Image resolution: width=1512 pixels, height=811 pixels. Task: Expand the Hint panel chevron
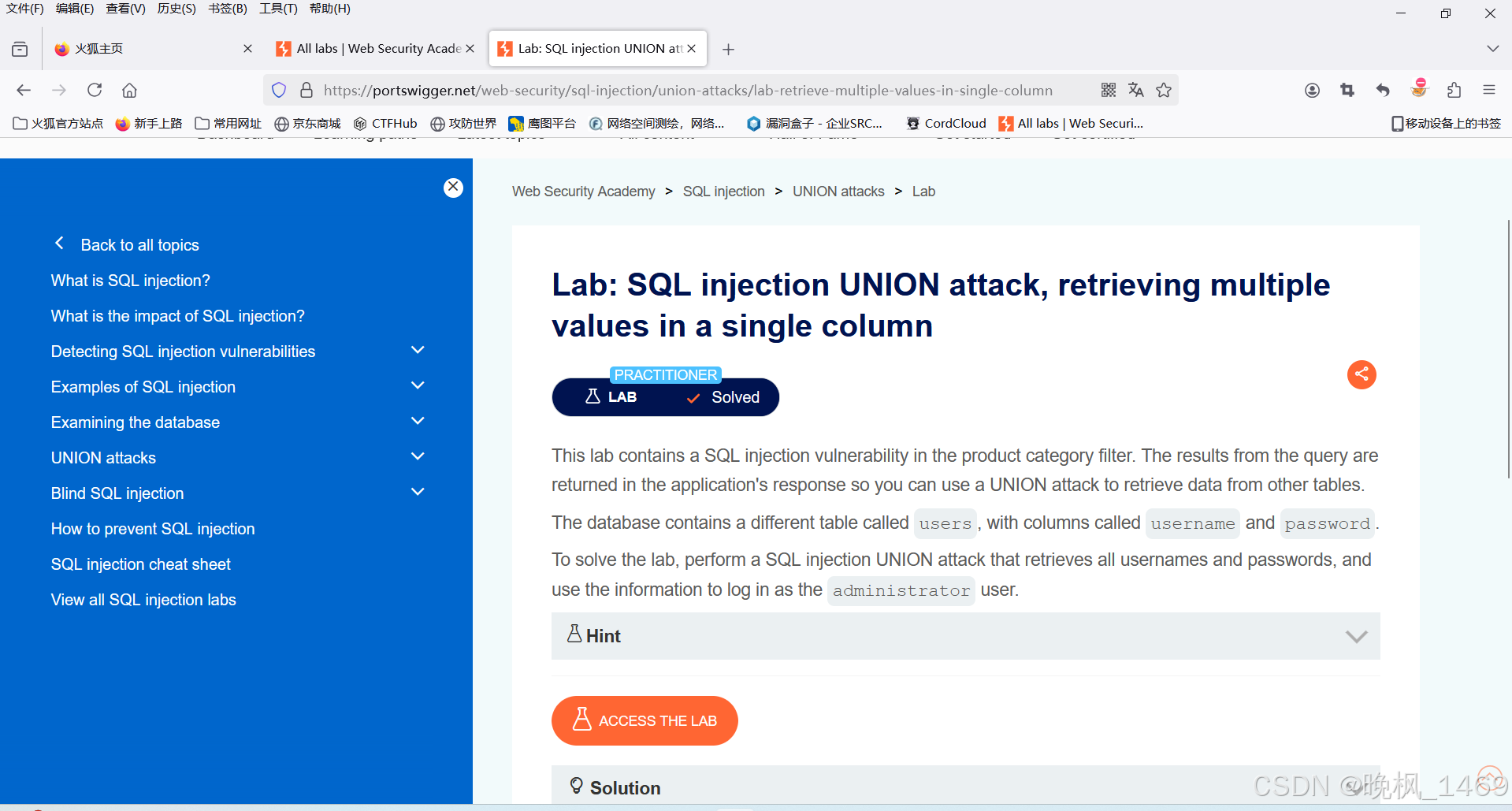point(1356,636)
